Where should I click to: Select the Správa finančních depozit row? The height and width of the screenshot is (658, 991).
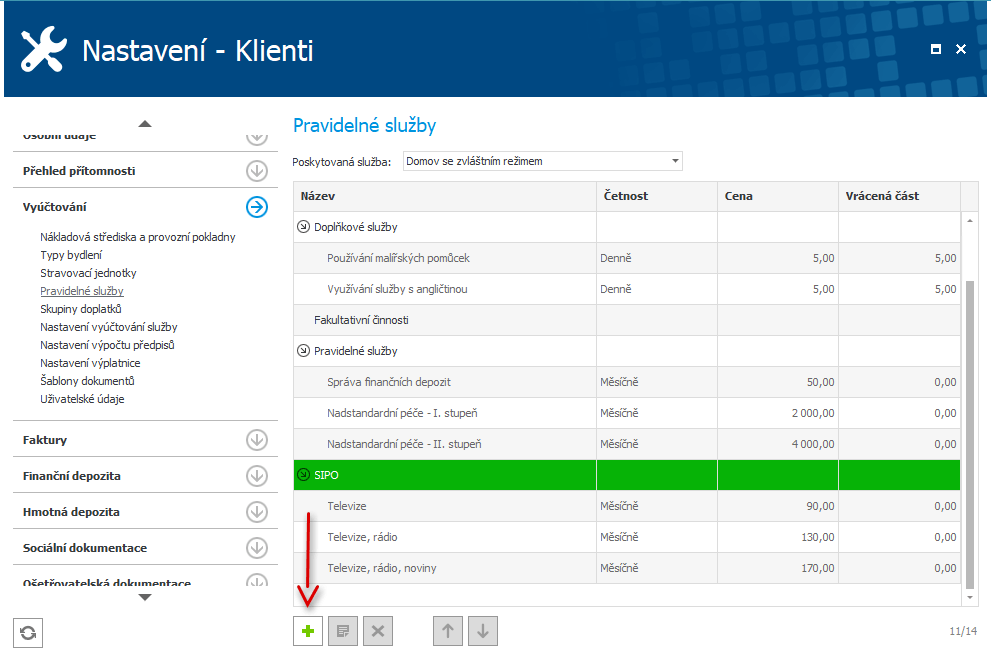(x=627, y=382)
